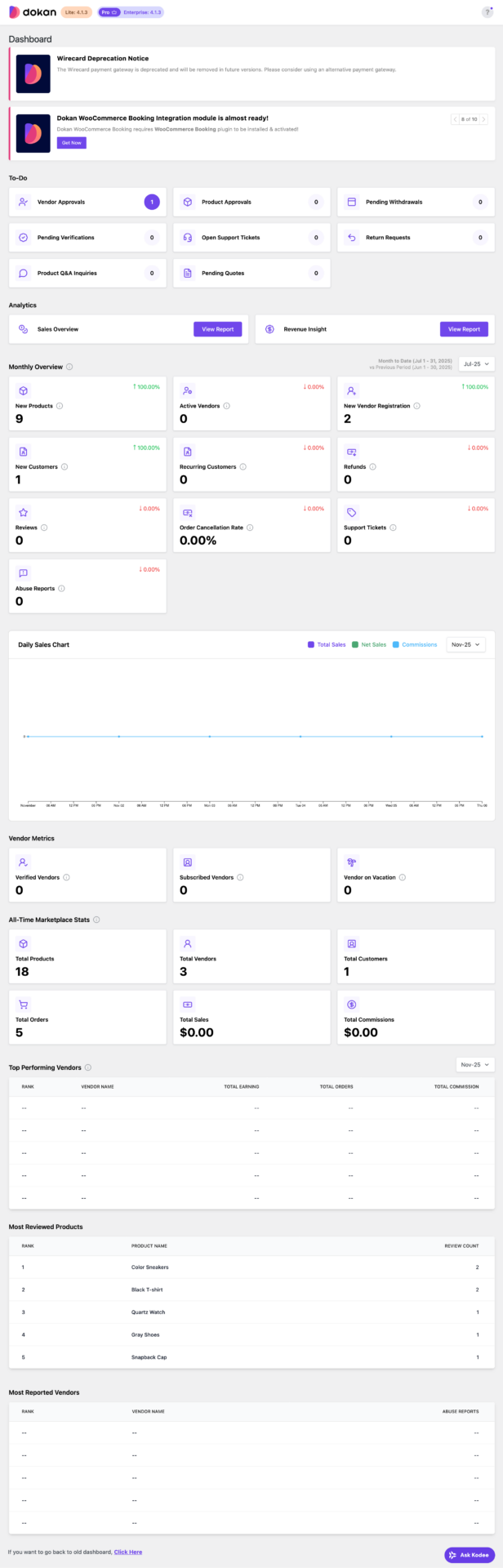This screenshot has width=503, height=1568.
Task: Open the old dashboard via Click Here link
Action: click(x=127, y=1552)
